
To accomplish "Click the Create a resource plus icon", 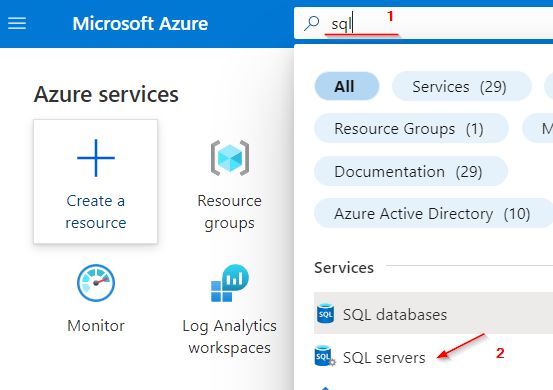I will pyautogui.click(x=96, y=158).
